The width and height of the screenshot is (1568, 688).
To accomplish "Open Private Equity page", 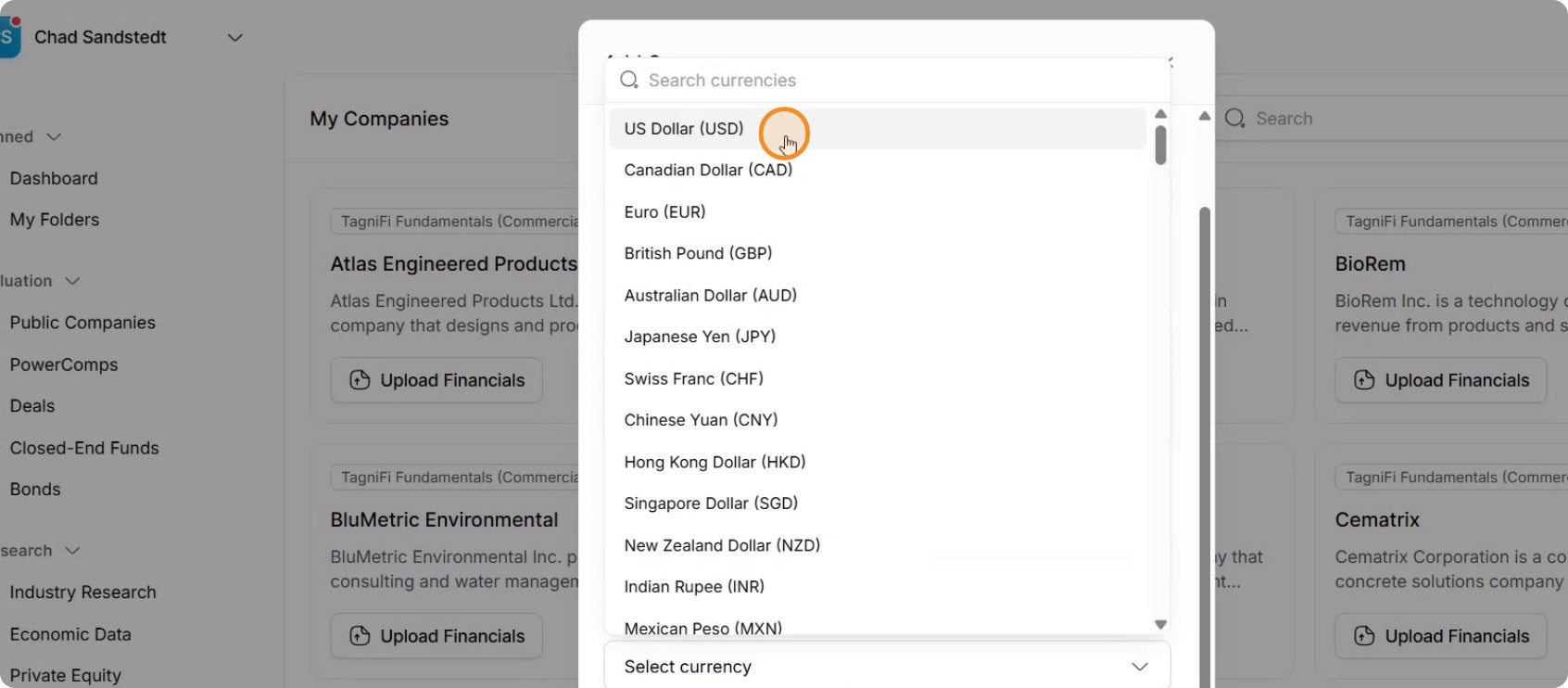I will click(x=66, y=675).
